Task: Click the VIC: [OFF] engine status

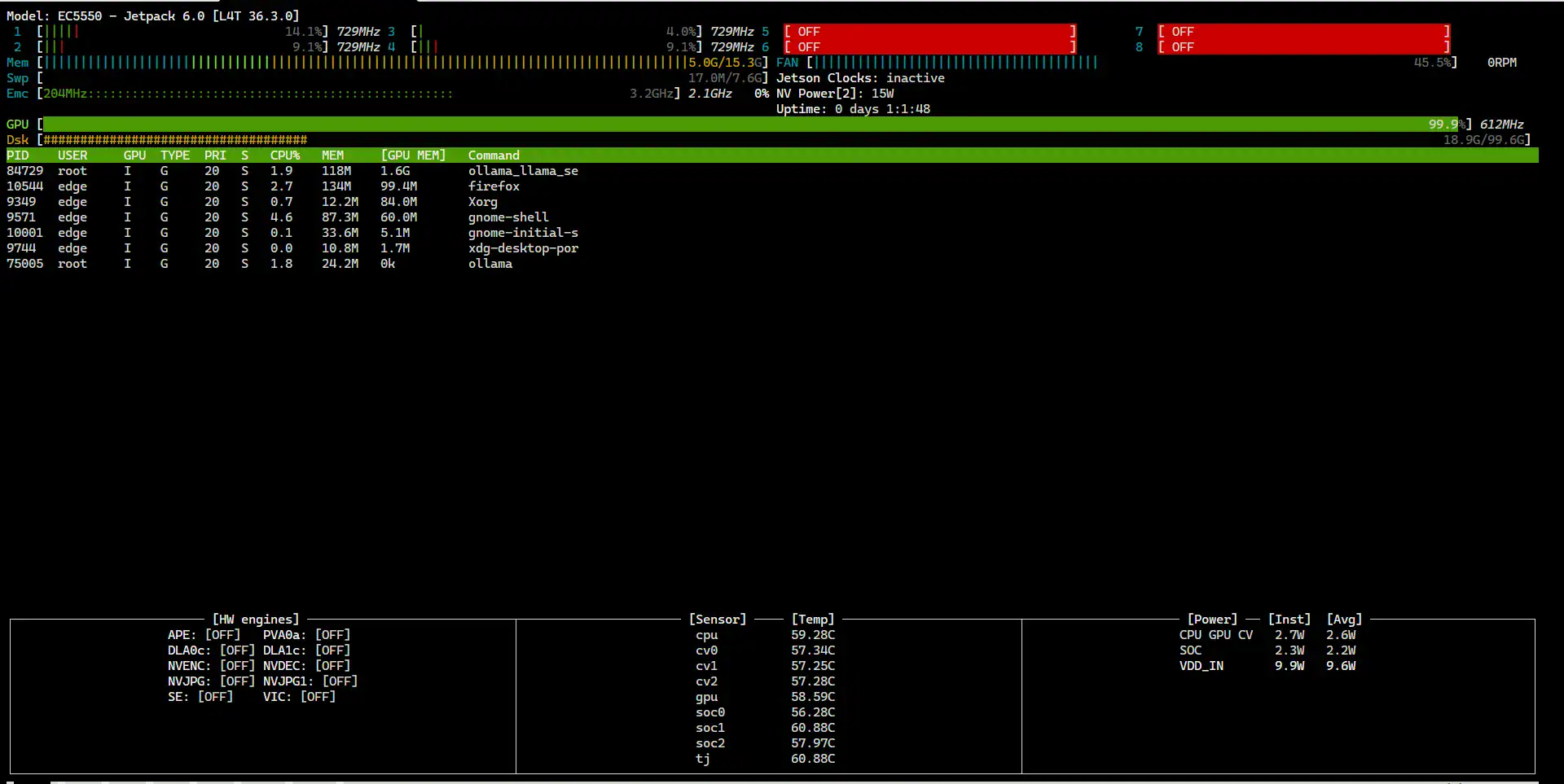Action: 299,697
